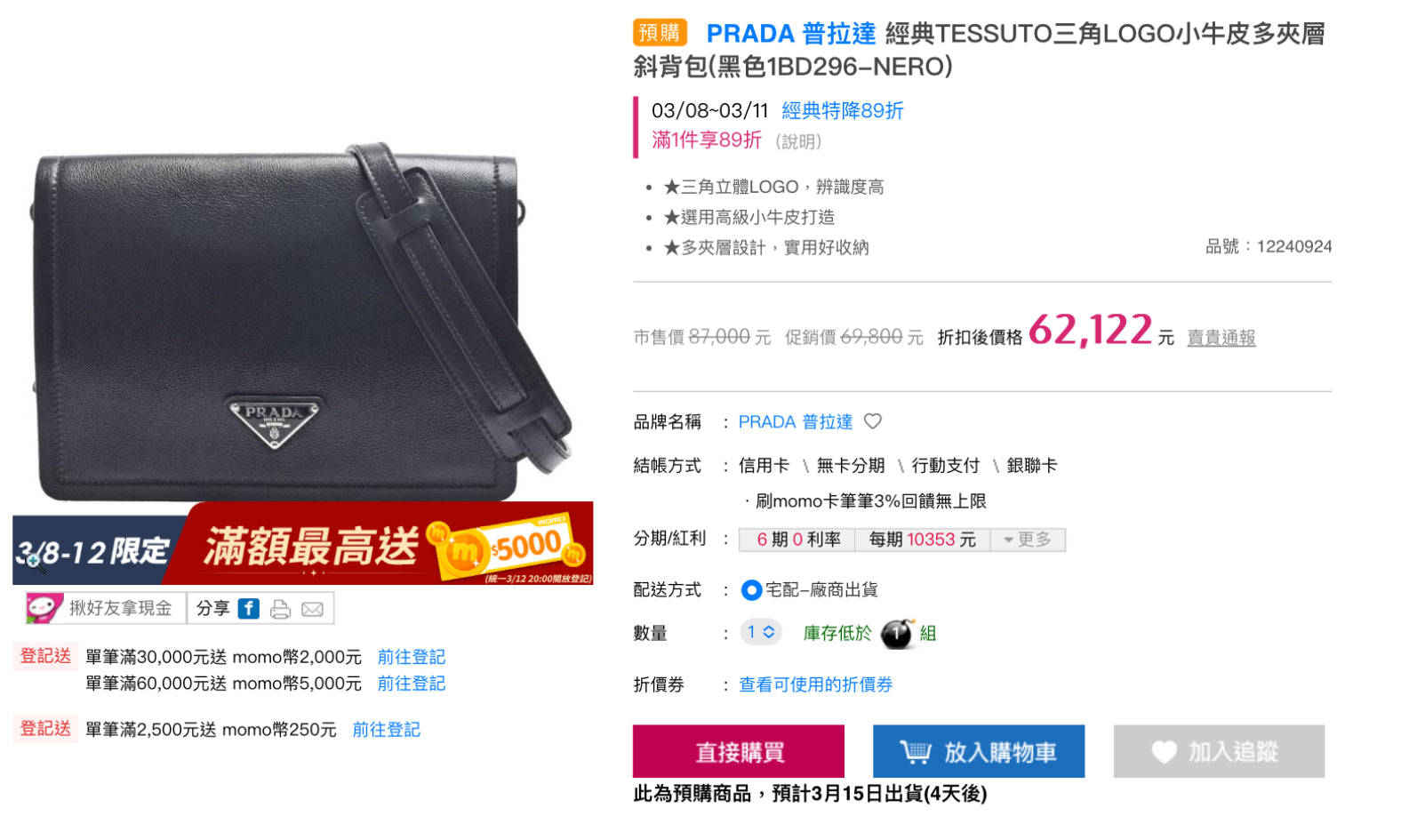Screen dimensions: 1409x840
Task: Open the 賣貴通報 price report link
Action: pos(1221,338)
